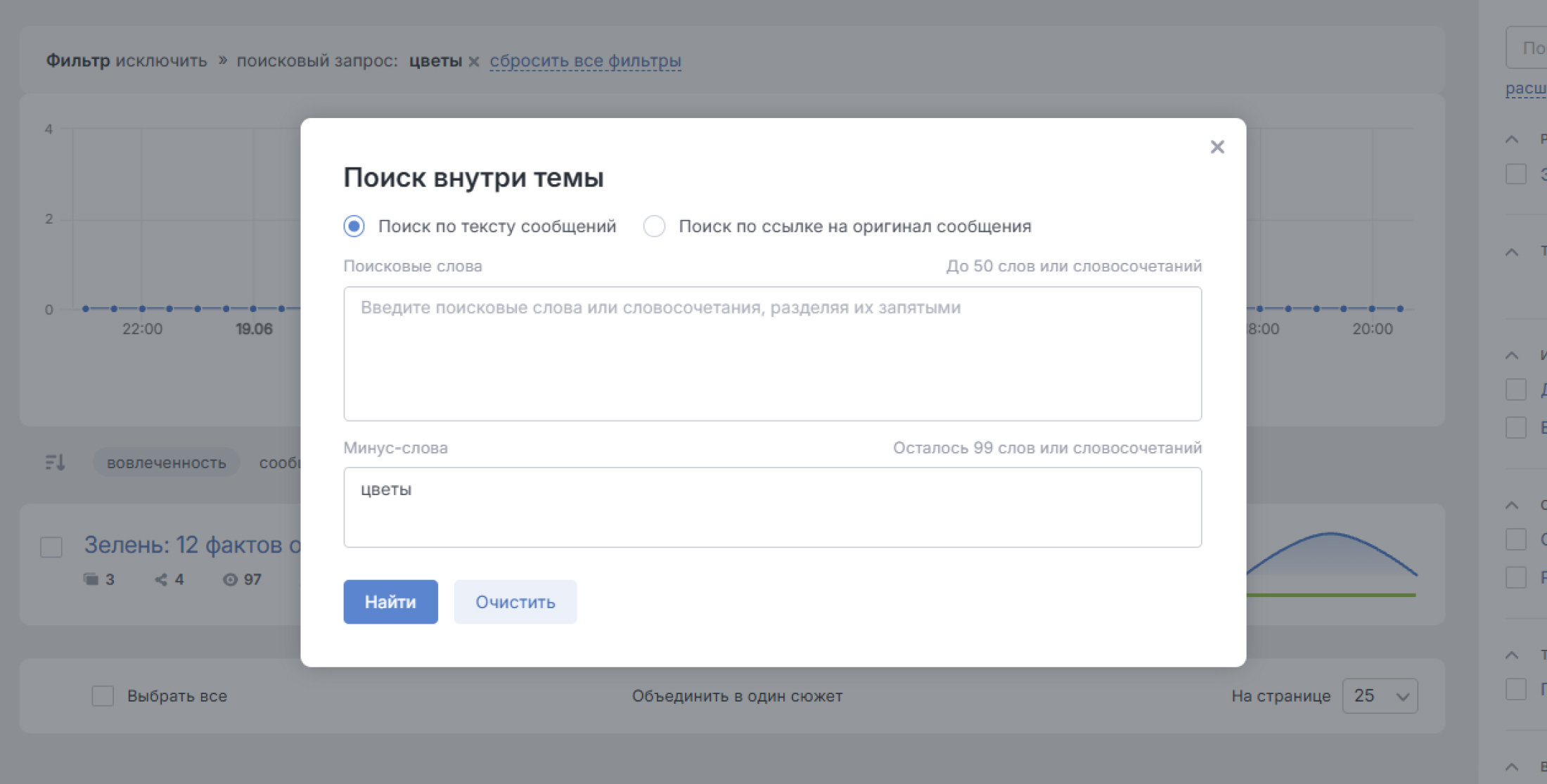Collapse the fourth sidebar filter section chevron
Image resolution: width=1547 pixels, height=784 pixels.
point(1512,505)
